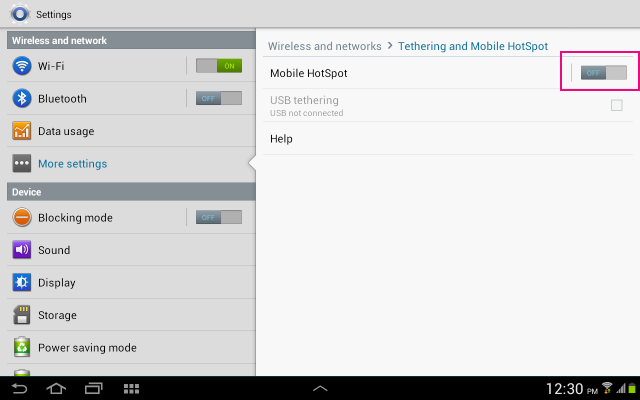The width and height of the screenshot is (640, 400).
Task: Open the Data usage chart icon
Action: coord(22,131)
